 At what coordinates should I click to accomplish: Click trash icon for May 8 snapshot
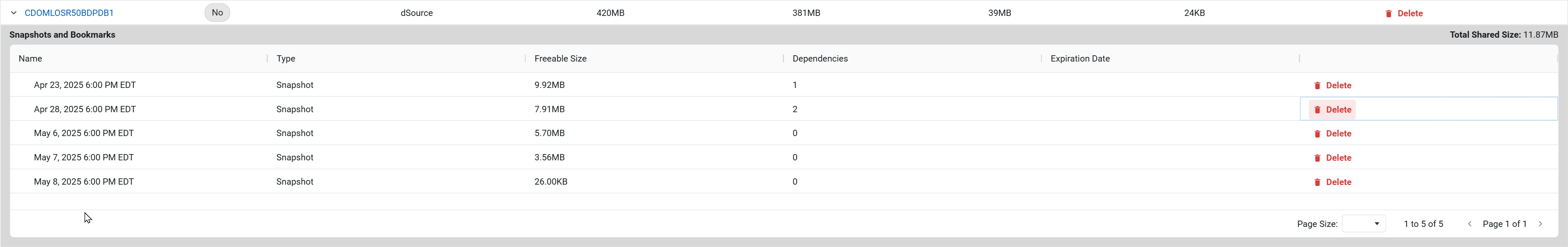pos(1317,183)
